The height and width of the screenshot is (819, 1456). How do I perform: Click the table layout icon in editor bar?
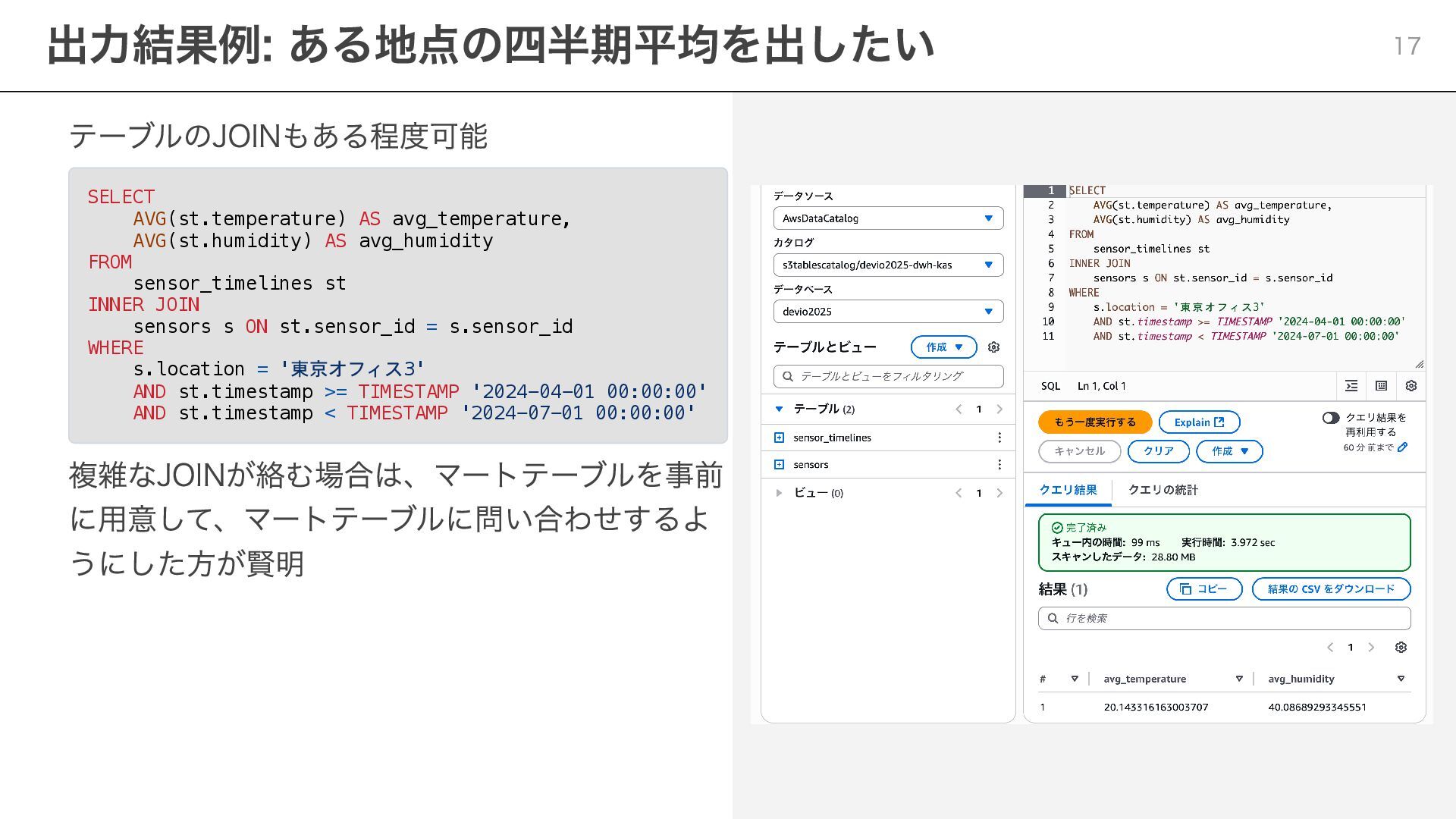pos(1381,386)
